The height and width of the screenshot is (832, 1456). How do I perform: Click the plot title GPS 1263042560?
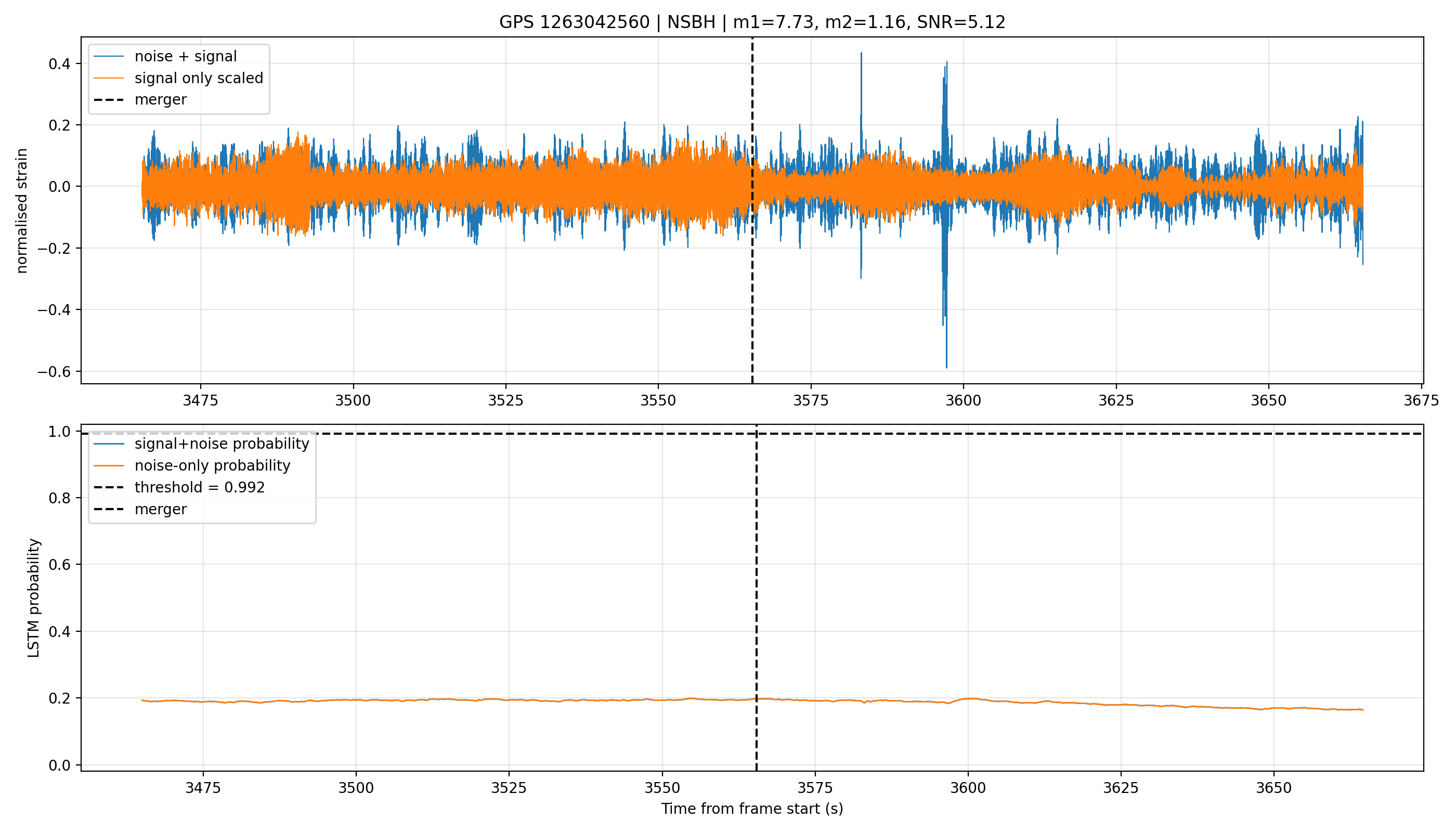752,22
